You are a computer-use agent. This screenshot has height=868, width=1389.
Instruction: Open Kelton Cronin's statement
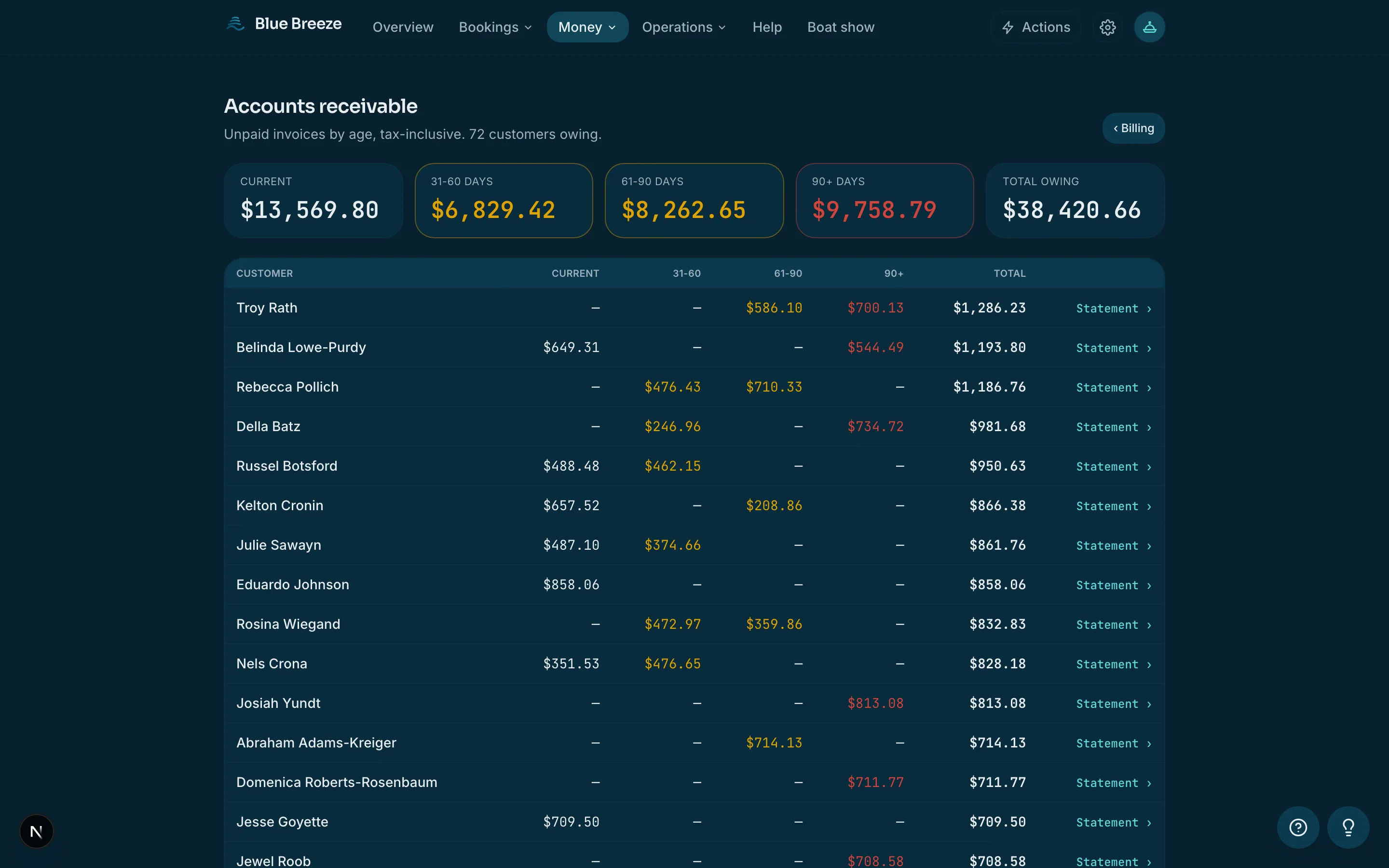(1114, 506)
